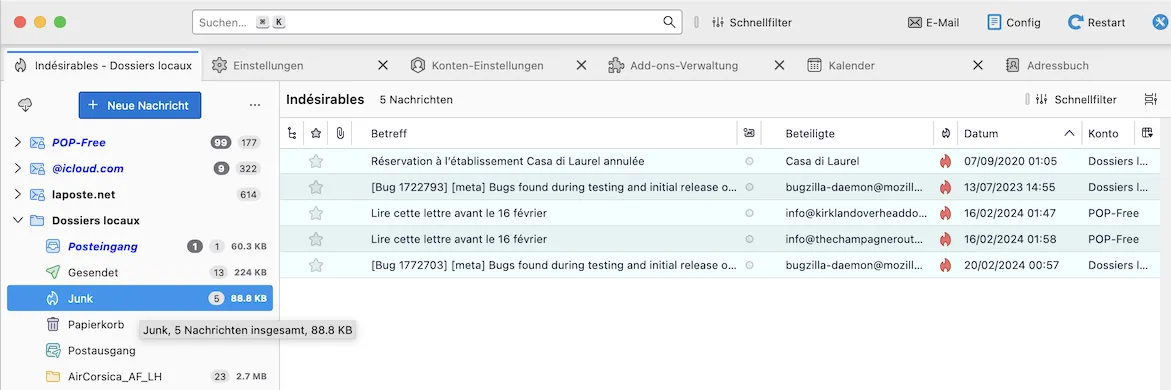This screenshot has height=390, width=1171.
Task: Click the read status column header icon
Action: coord(749,134)
